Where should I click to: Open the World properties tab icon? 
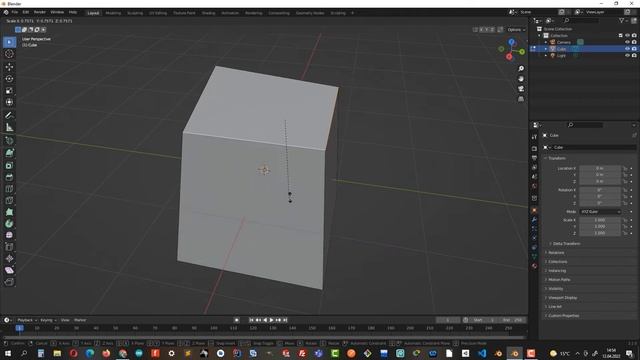pyautogui.click(x=534, y=186)
